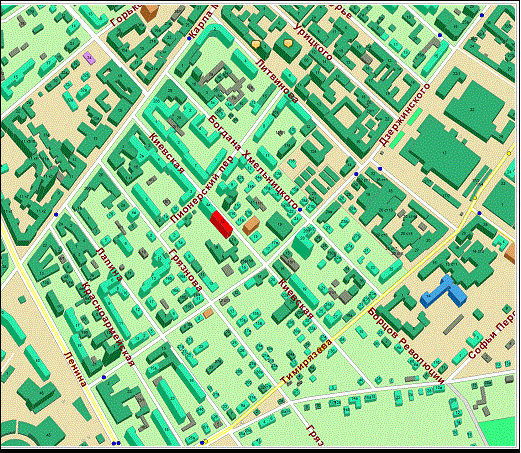Click the Киевская label near Тимирязева
Viewport: 521px width, 453px height.
(x=296, y=299)
